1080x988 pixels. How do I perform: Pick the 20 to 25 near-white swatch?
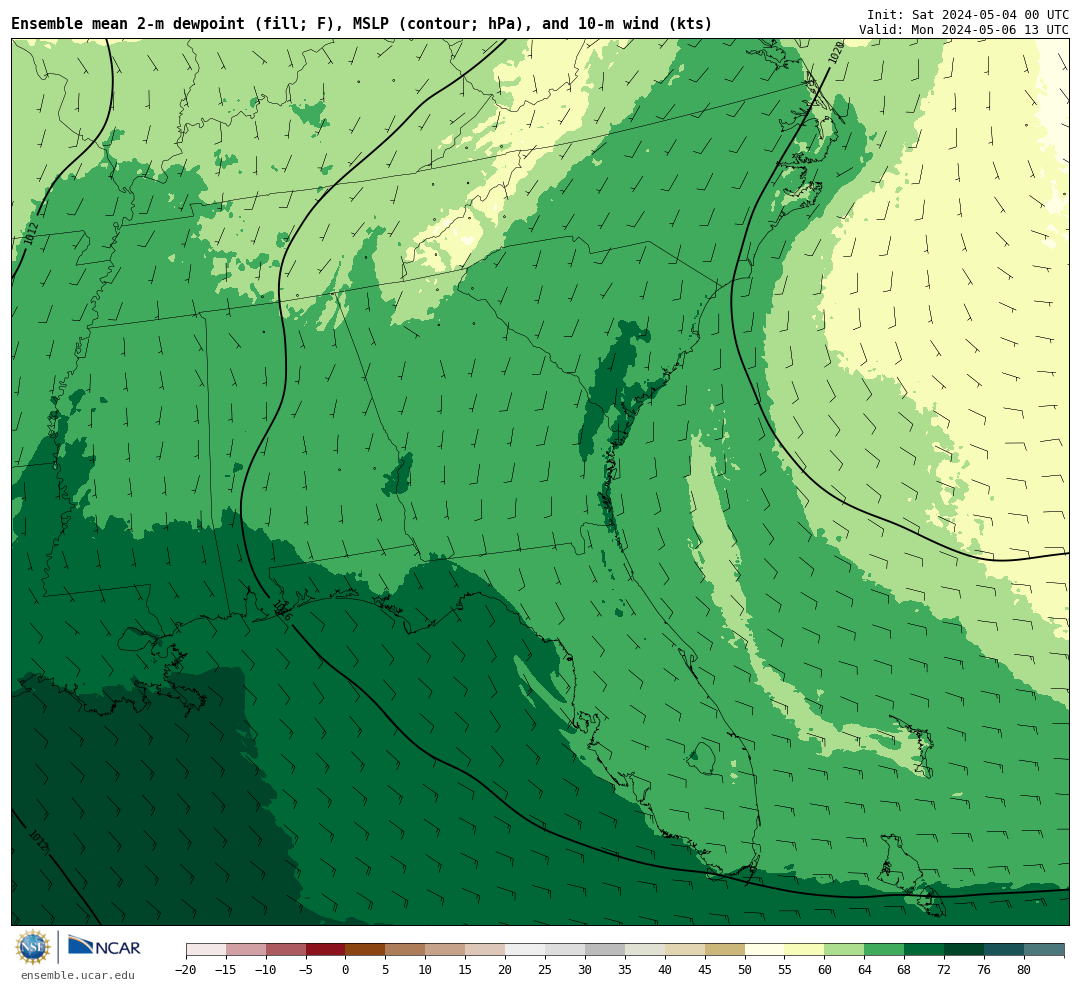(x=526, y=950)
